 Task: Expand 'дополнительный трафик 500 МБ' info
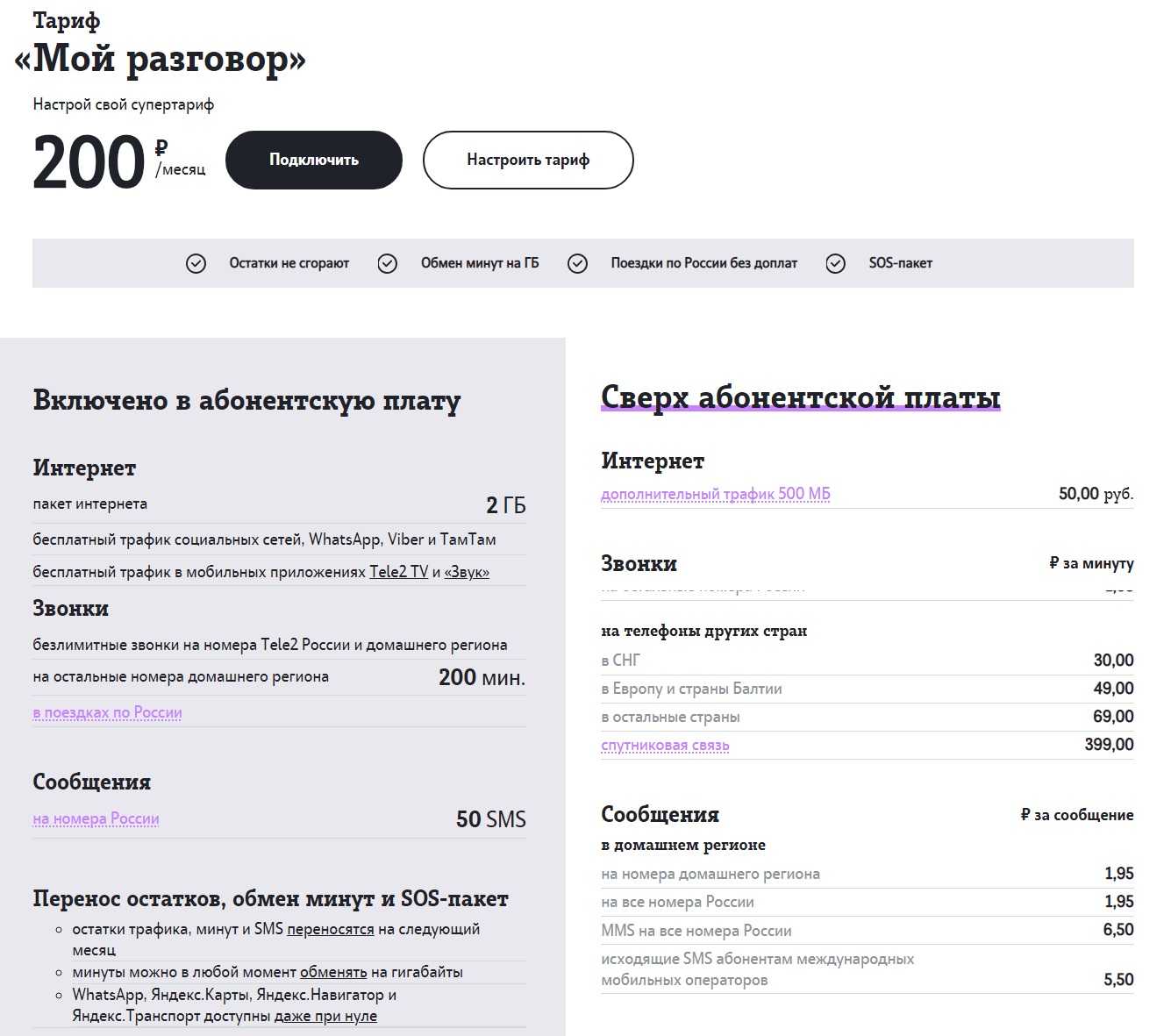click(715, 494)
